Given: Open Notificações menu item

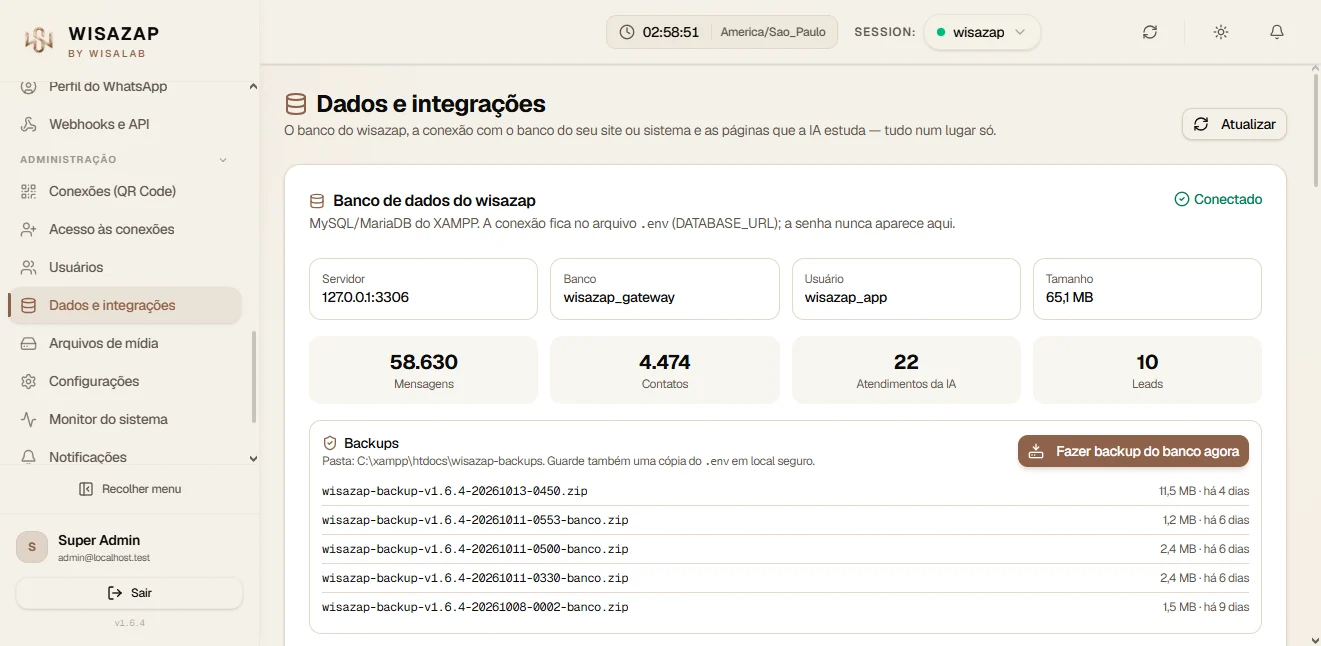Looking at the screenshot, I should pos(125,457).
